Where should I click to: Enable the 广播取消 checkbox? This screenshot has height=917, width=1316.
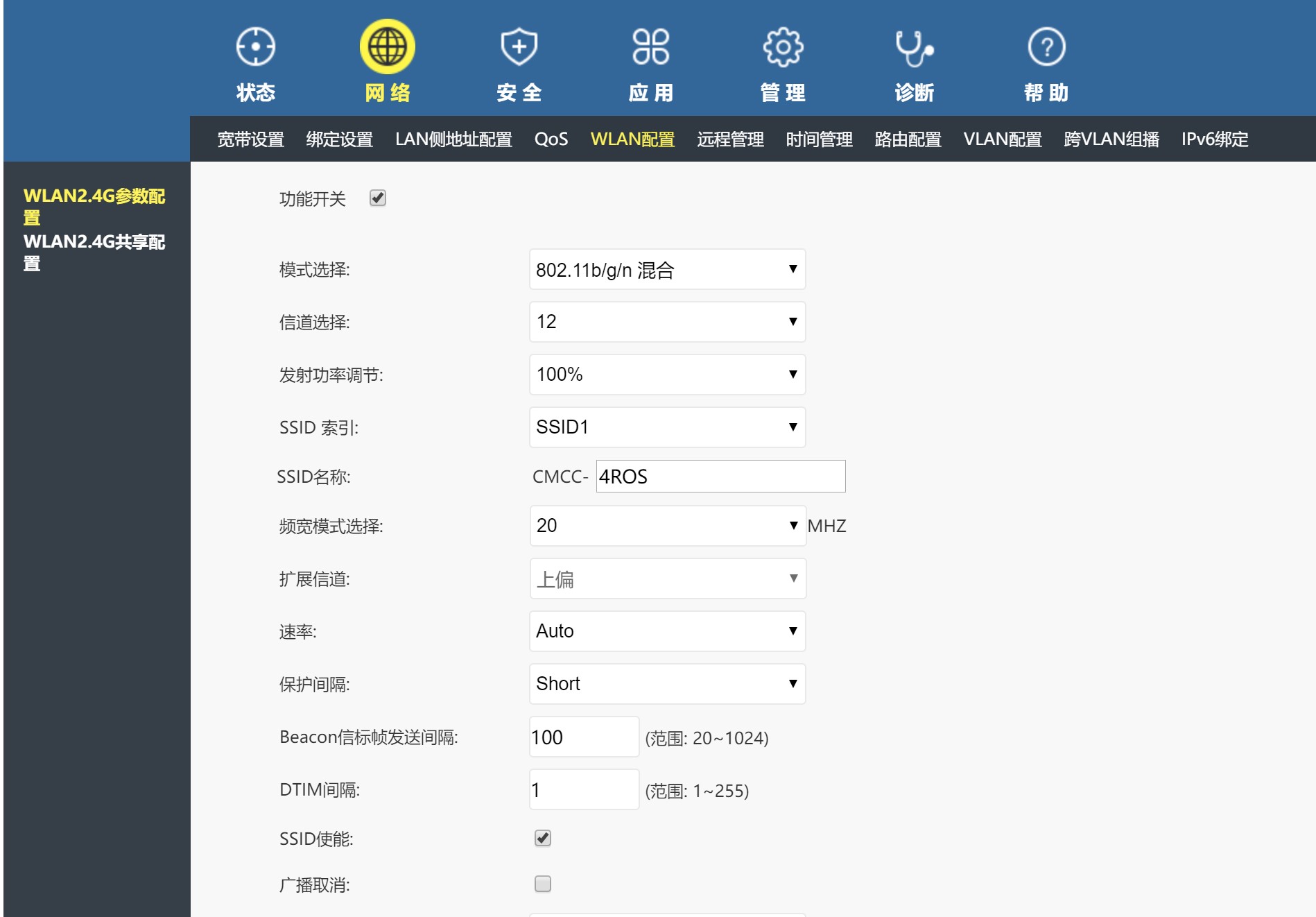[x=544, y=884]
